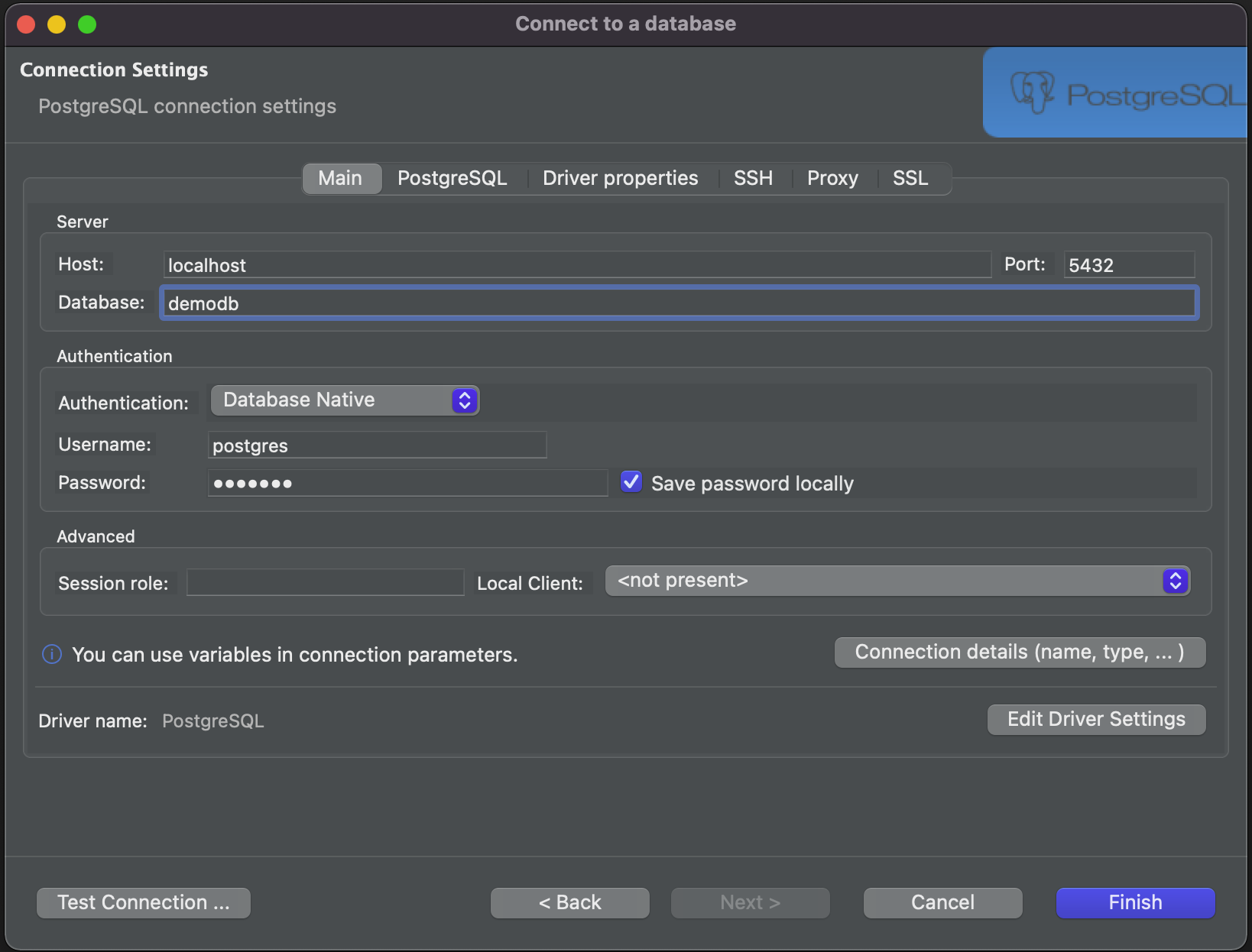This screenshot has height=952, width=1252.
Task: Open Connection details (name, type, ...)
Action: 1020,652
